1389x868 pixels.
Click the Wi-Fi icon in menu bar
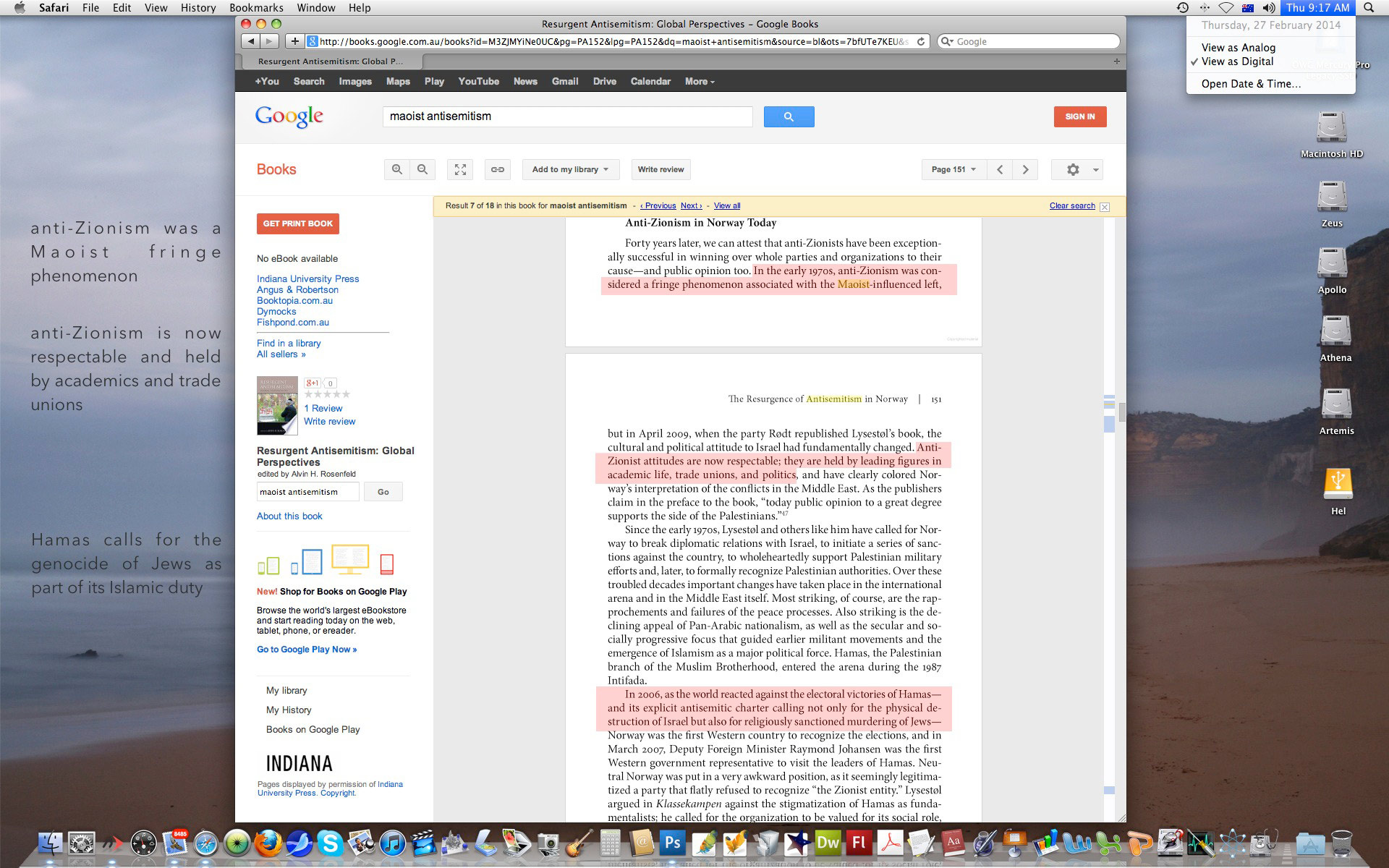(x=1226, y=7)
